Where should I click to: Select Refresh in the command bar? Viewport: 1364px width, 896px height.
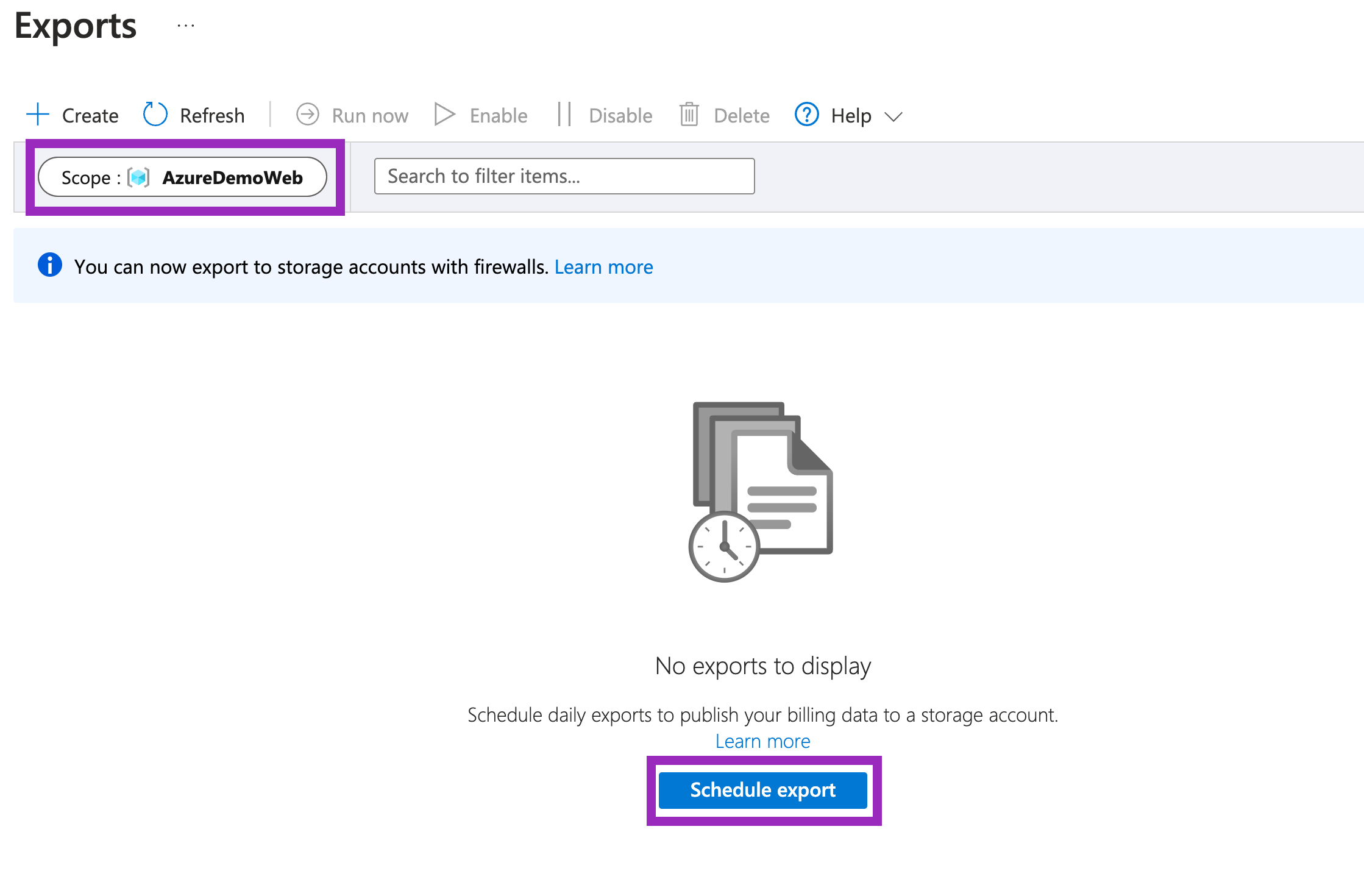coord(212,116)
